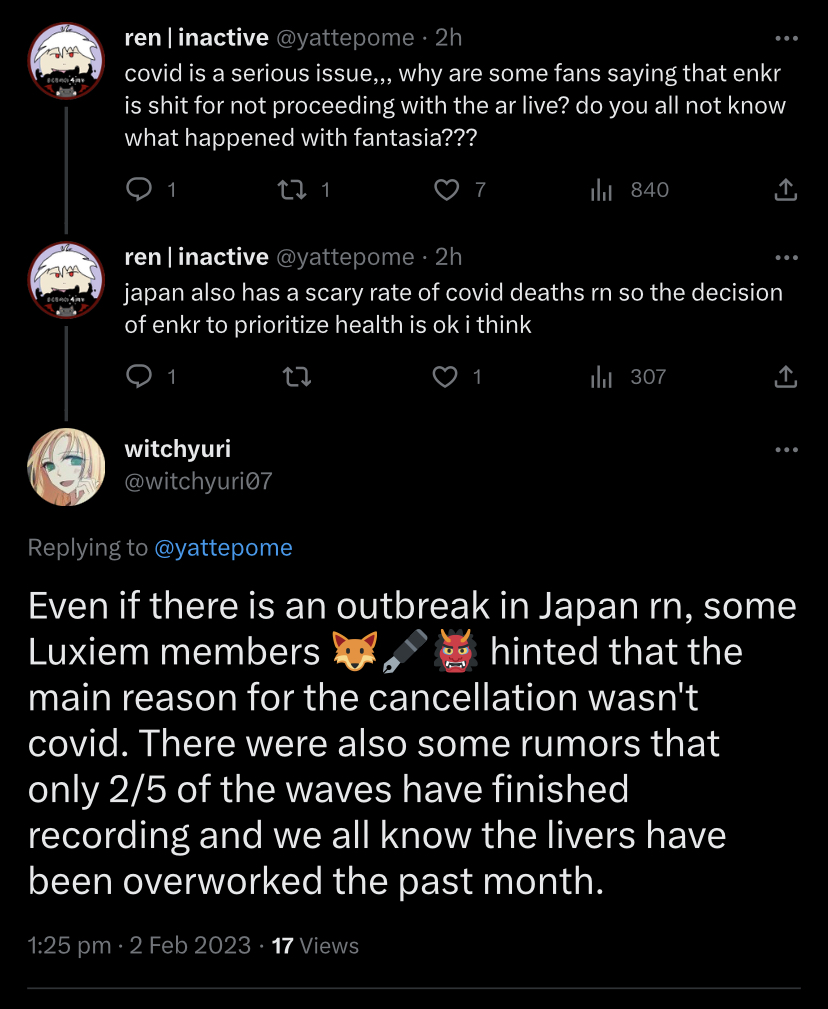View analytics showing 307 views
Screen dimensions: 828x1009
pyautogui.click(x=601, y=377)
